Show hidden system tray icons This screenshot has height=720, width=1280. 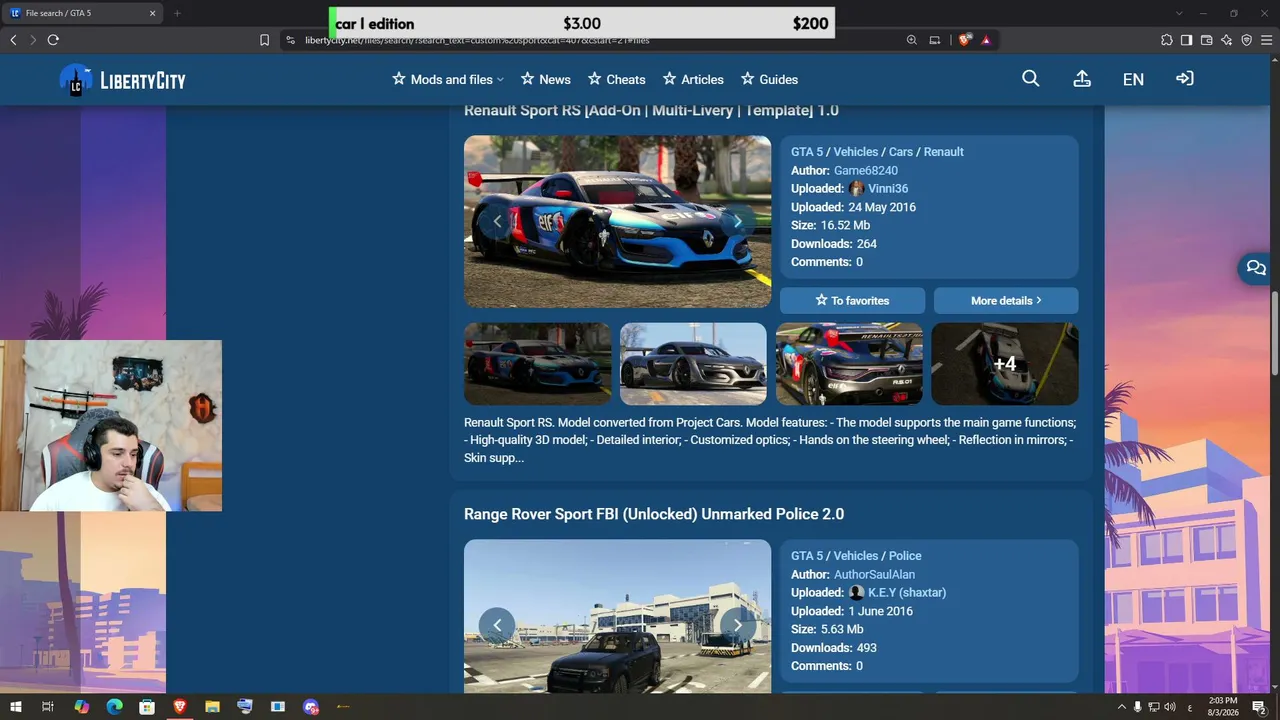1121,707
